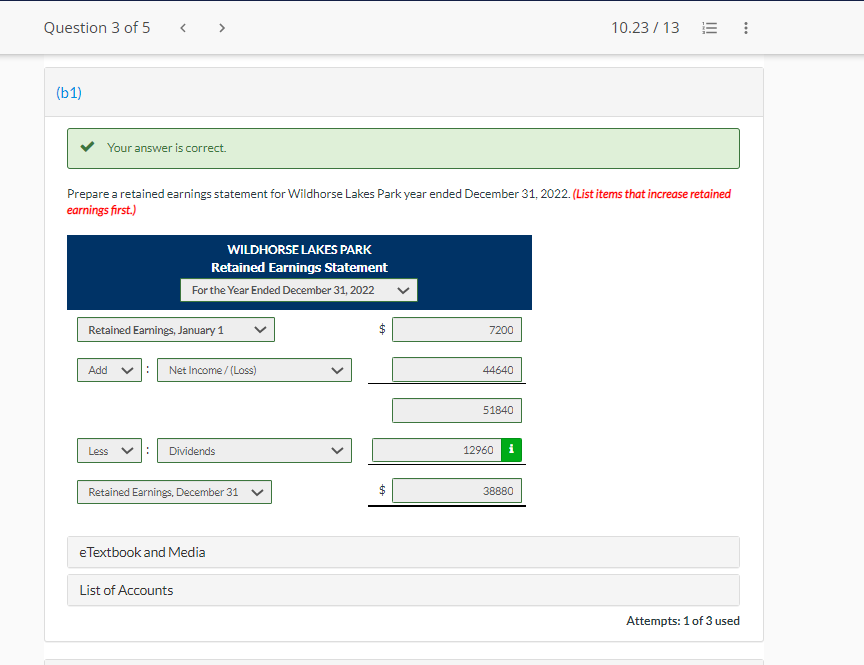Click the dollar sign beside Retained Earnings row
864x665 pixels.
click(381, 329)
